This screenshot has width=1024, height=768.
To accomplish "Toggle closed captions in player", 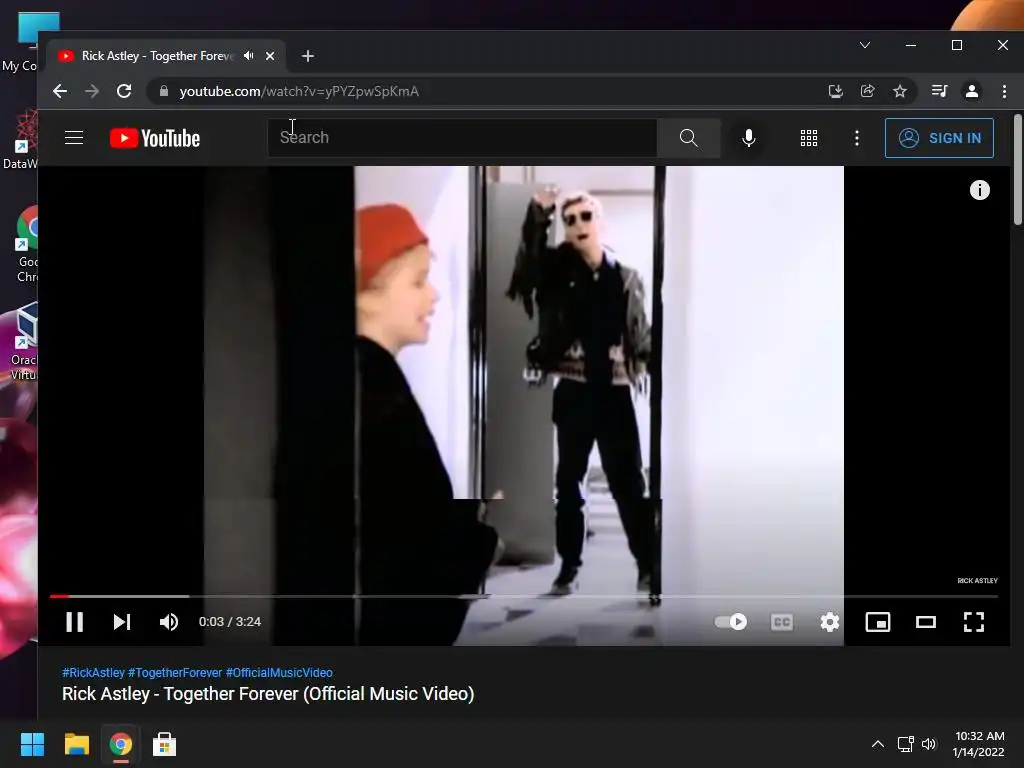I will 782,622.
